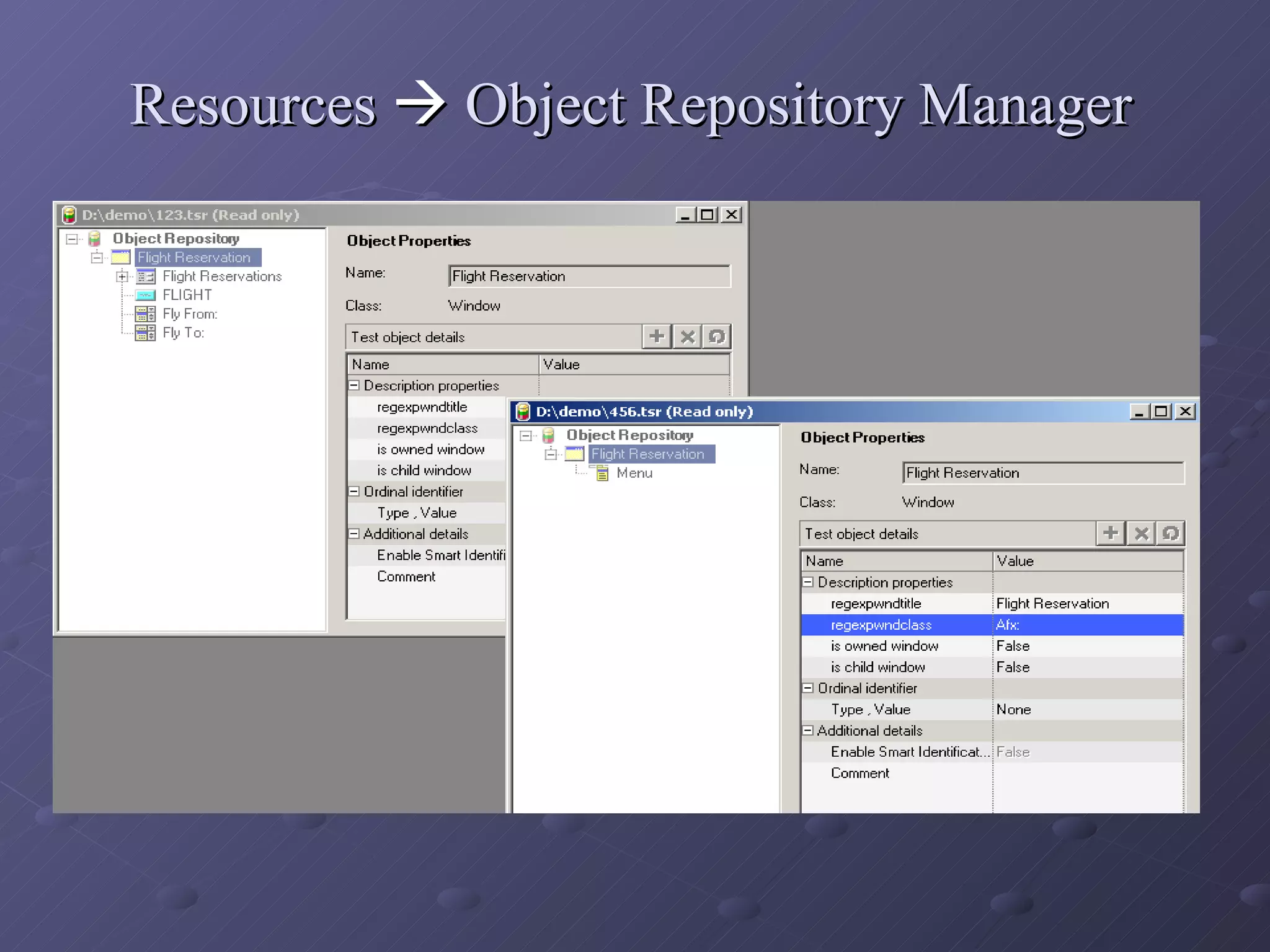This screenshot has height=952, width=1270.
Task: Select highlighted regexpwndclass row in 456.tsr
Action: [993, 625]
